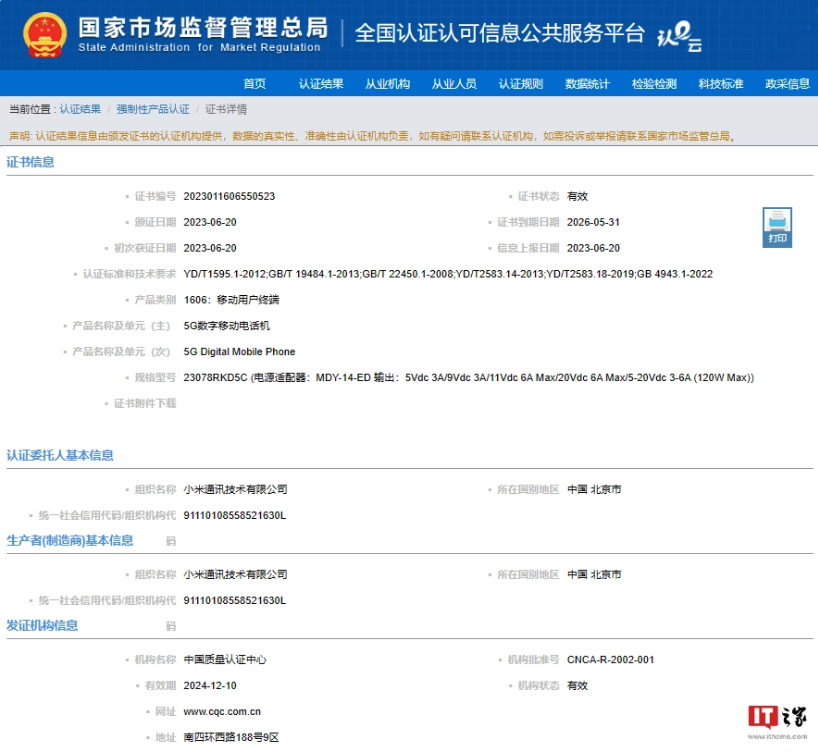Viewport: 818px width, 756px height.
Task: Select the 从业人员 navigation item
Action: tap(454, 83)
